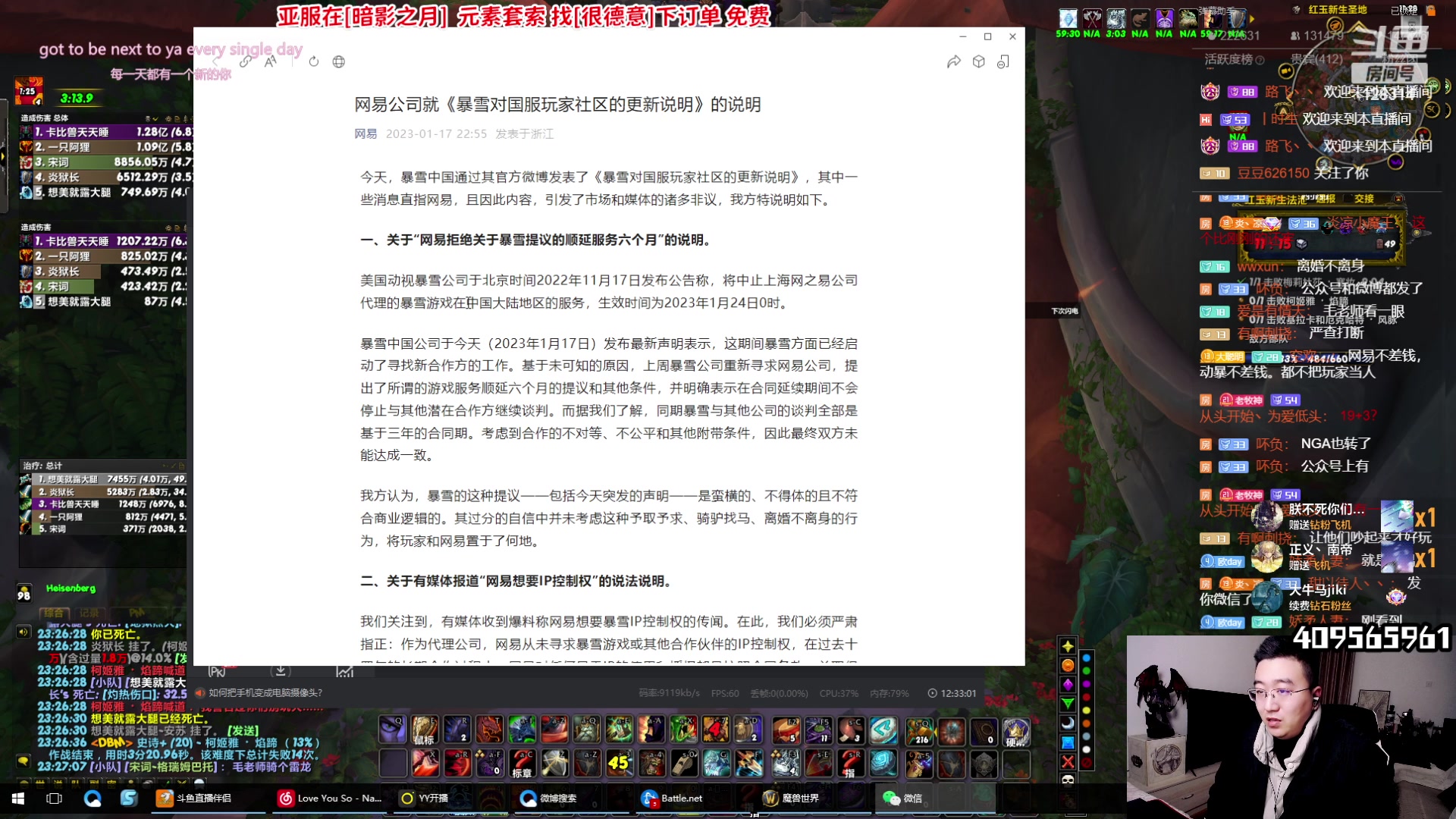
Task: Use the action bar ability labeled 鼠标
Action: point(424,729)
